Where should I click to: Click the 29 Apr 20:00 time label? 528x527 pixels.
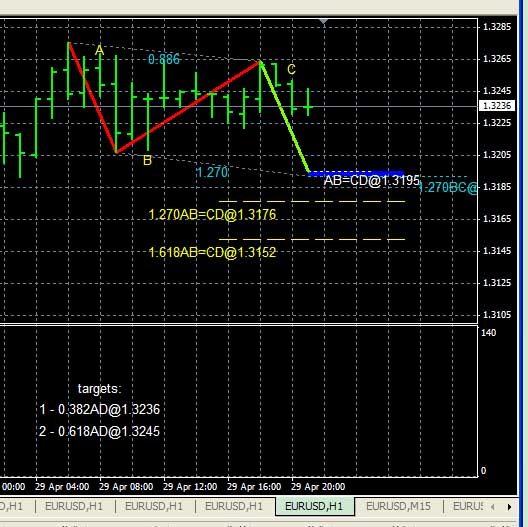pos(318,487)
